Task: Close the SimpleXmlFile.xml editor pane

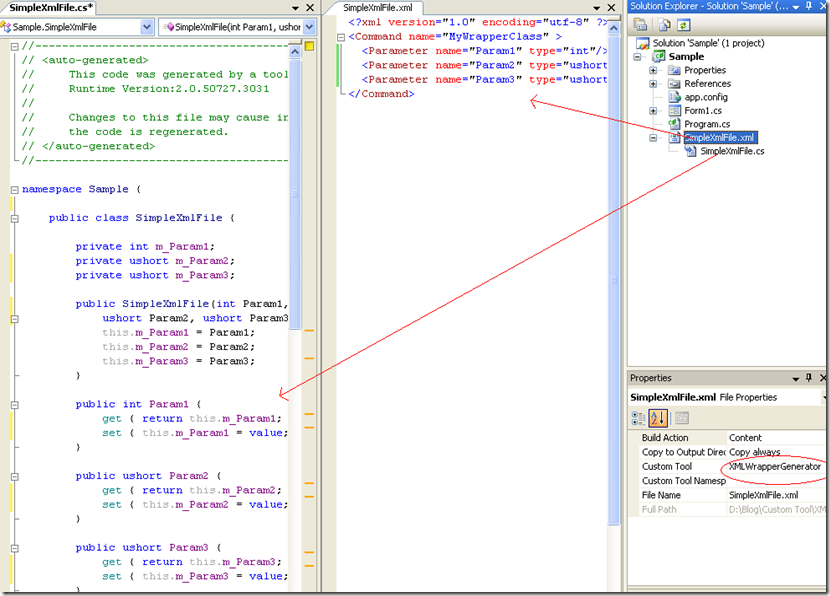Action: point(611,7)
